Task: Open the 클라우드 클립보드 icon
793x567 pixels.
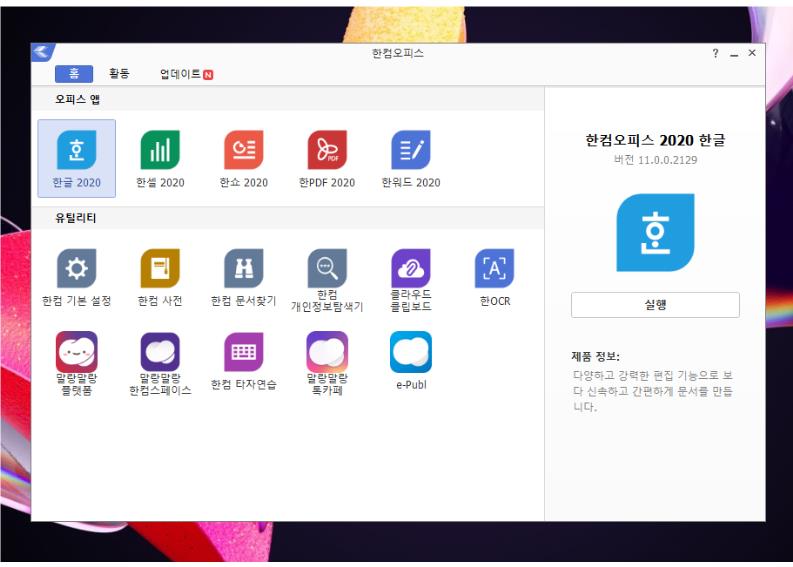Action: 411,268
